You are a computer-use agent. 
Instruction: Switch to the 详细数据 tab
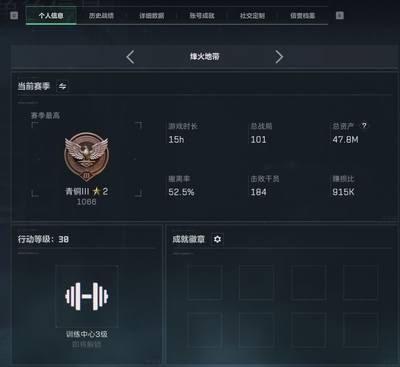[152, 16]
